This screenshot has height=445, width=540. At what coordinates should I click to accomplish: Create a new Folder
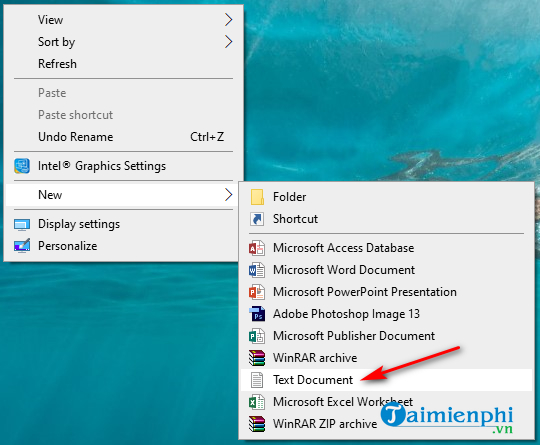[x=386, y=197]
